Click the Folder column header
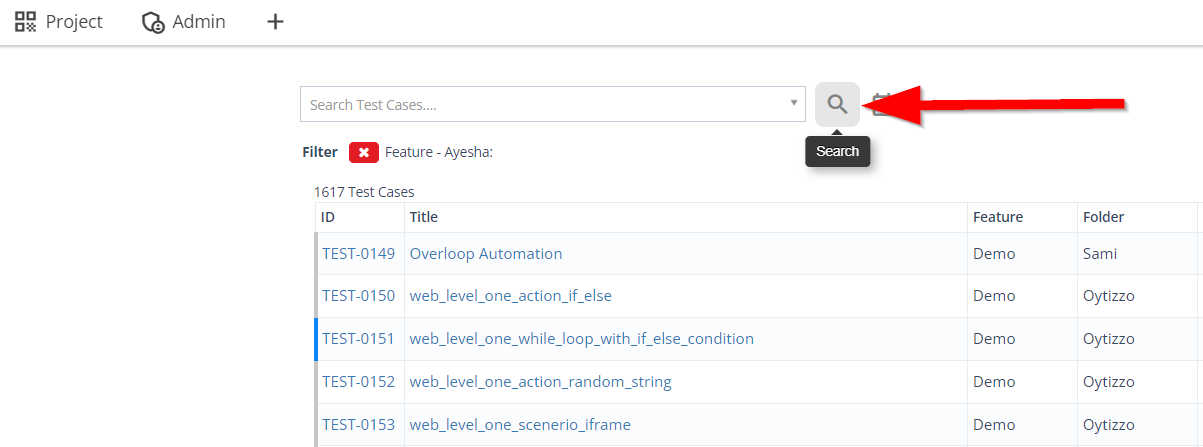 coord(1103,217)
